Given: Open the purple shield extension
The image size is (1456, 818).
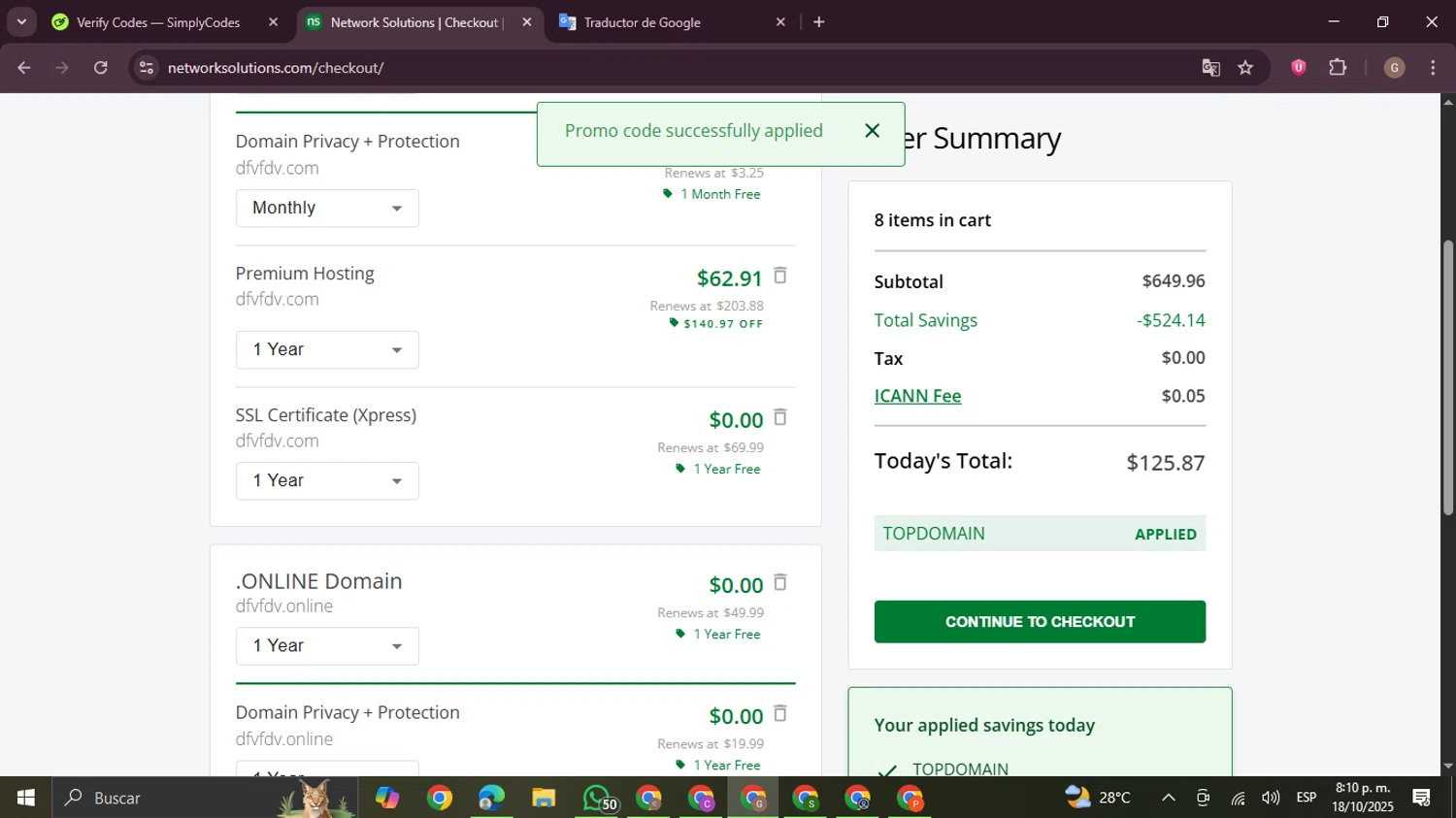Looking at the screenshot, I should (x=1298, y=67).
